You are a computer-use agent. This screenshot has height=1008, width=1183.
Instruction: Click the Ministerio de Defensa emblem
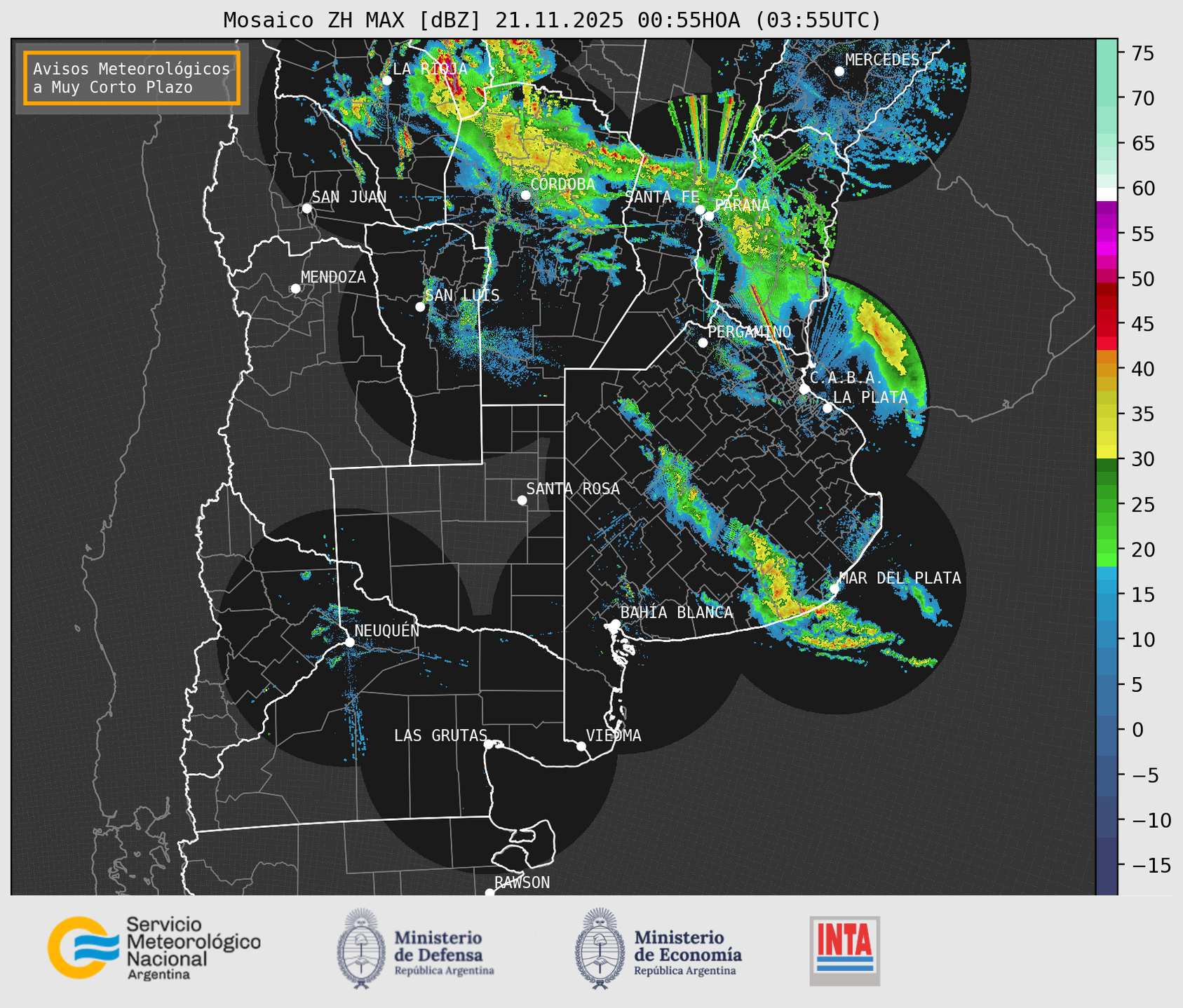(x=360, y=948)
